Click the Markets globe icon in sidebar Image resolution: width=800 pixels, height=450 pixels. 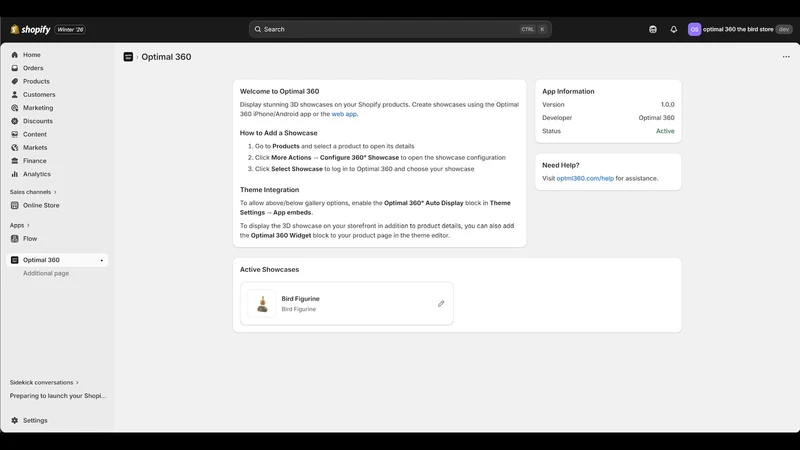(15, 147)
